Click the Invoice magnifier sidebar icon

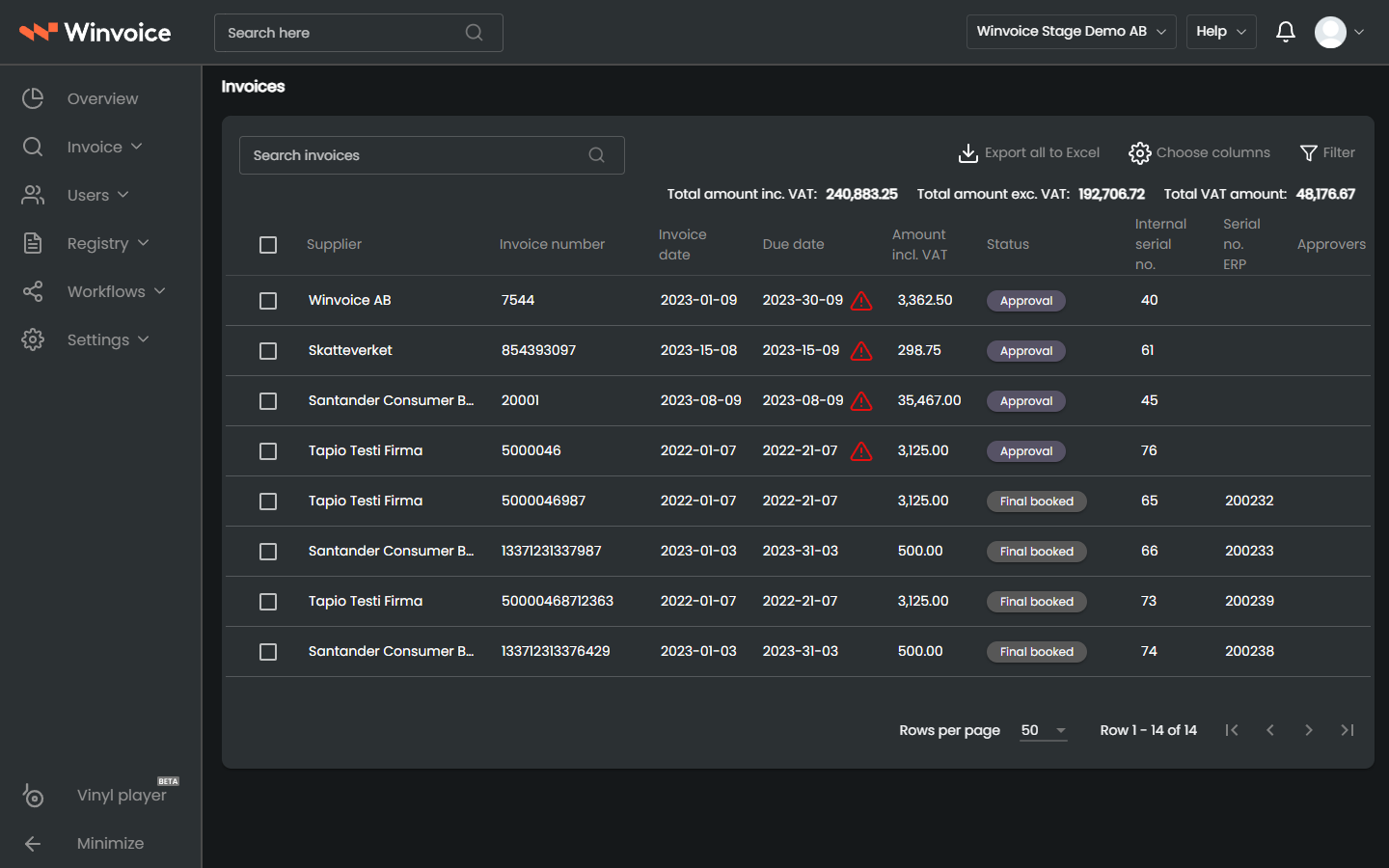click(x=33, y=147)
